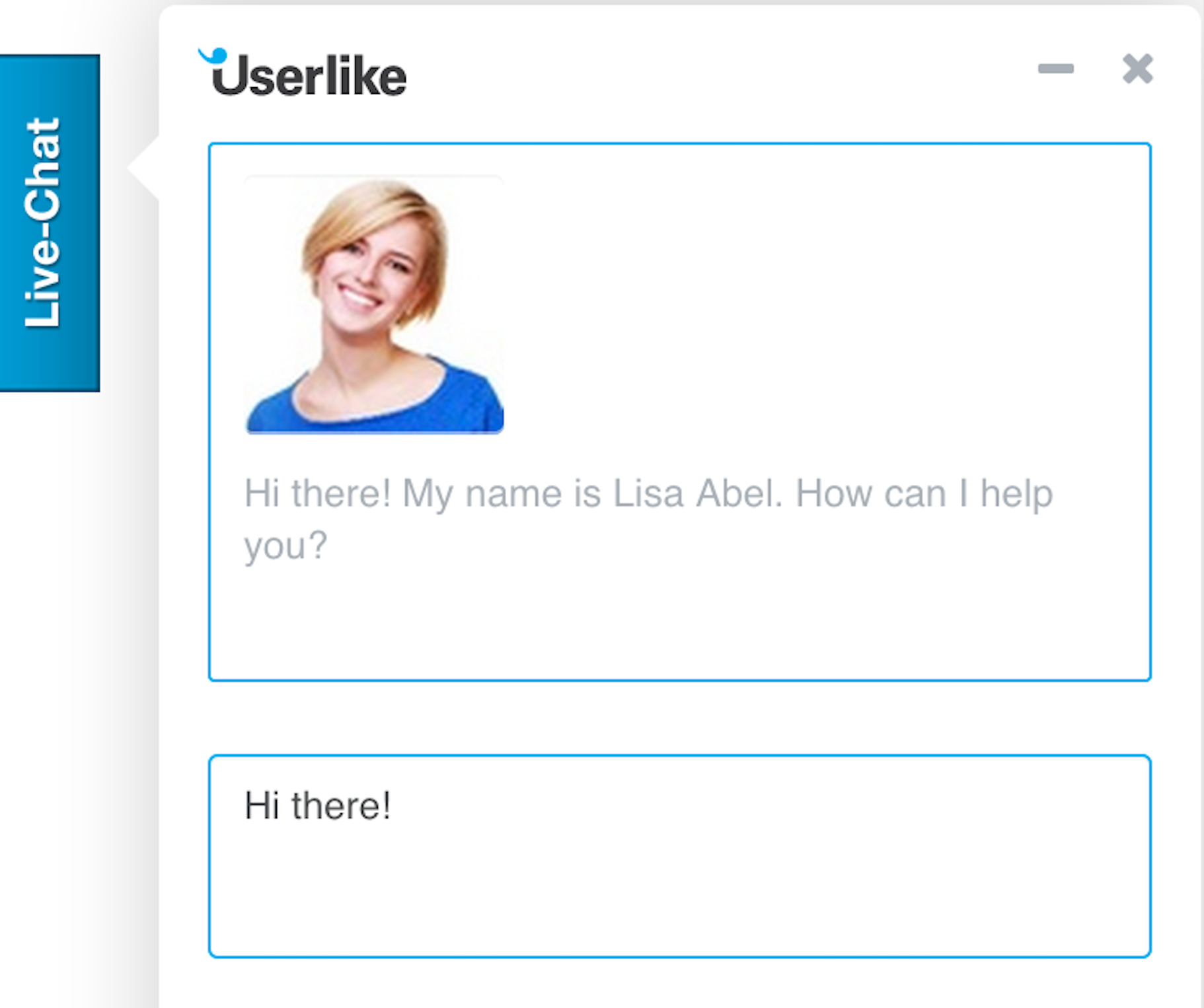Click the empty area of the message input
1204x1008 pixels.
(x=727, y=898)
